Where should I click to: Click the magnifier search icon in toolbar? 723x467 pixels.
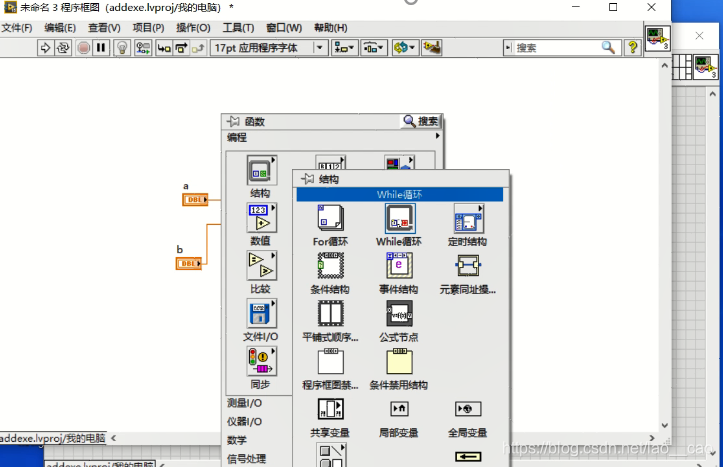point(608,47)
